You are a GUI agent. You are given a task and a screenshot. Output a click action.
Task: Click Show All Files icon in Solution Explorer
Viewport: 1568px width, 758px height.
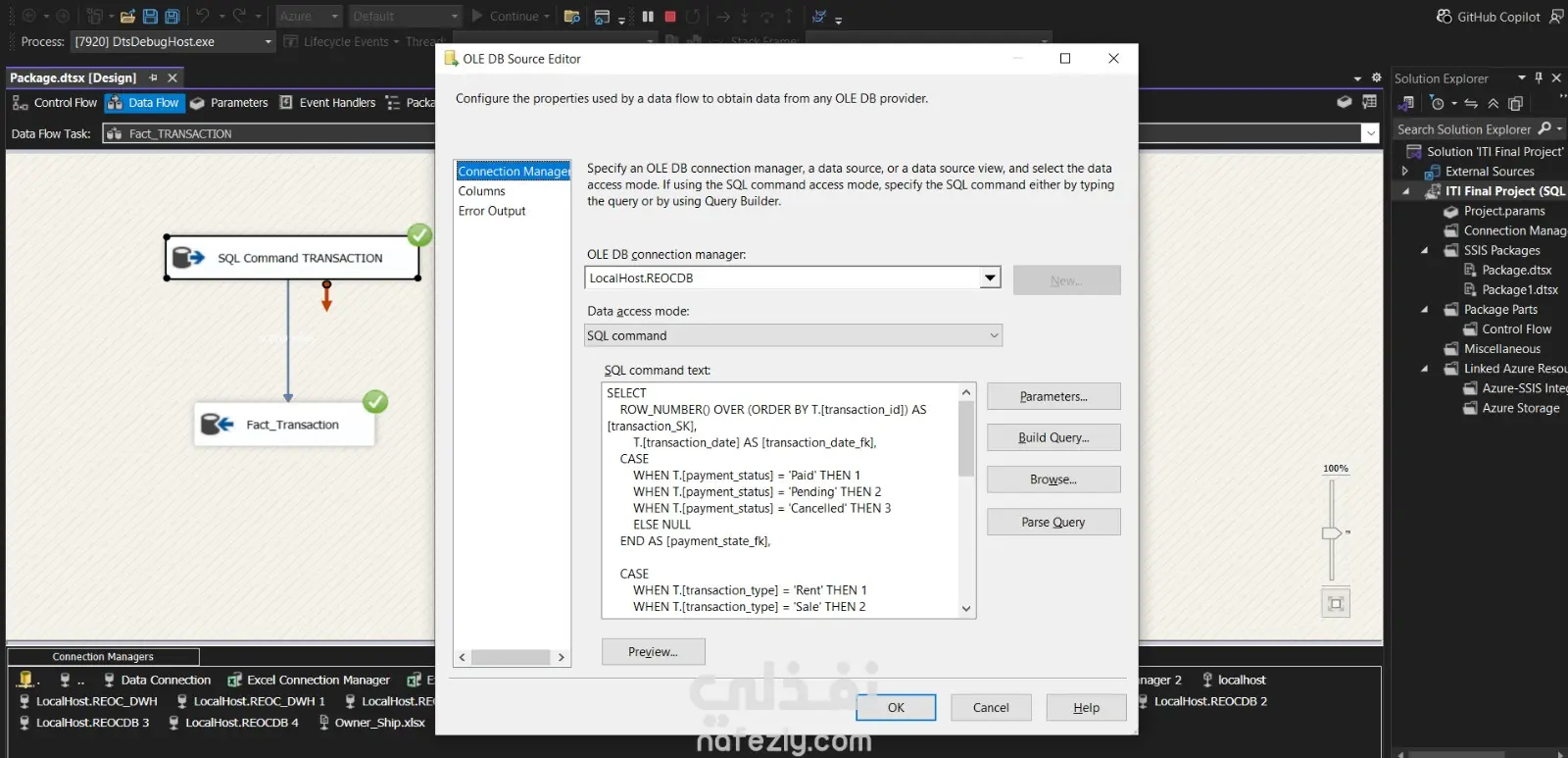[x=1516, y=103]
